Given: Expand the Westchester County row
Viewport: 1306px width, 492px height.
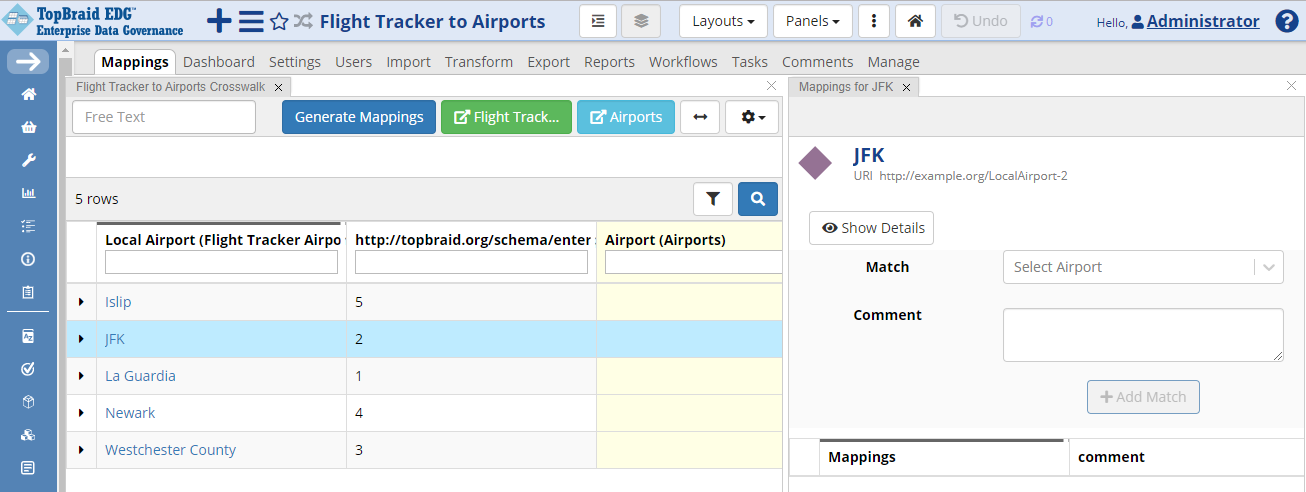Looking at the screenshot, I should [81, 450].
